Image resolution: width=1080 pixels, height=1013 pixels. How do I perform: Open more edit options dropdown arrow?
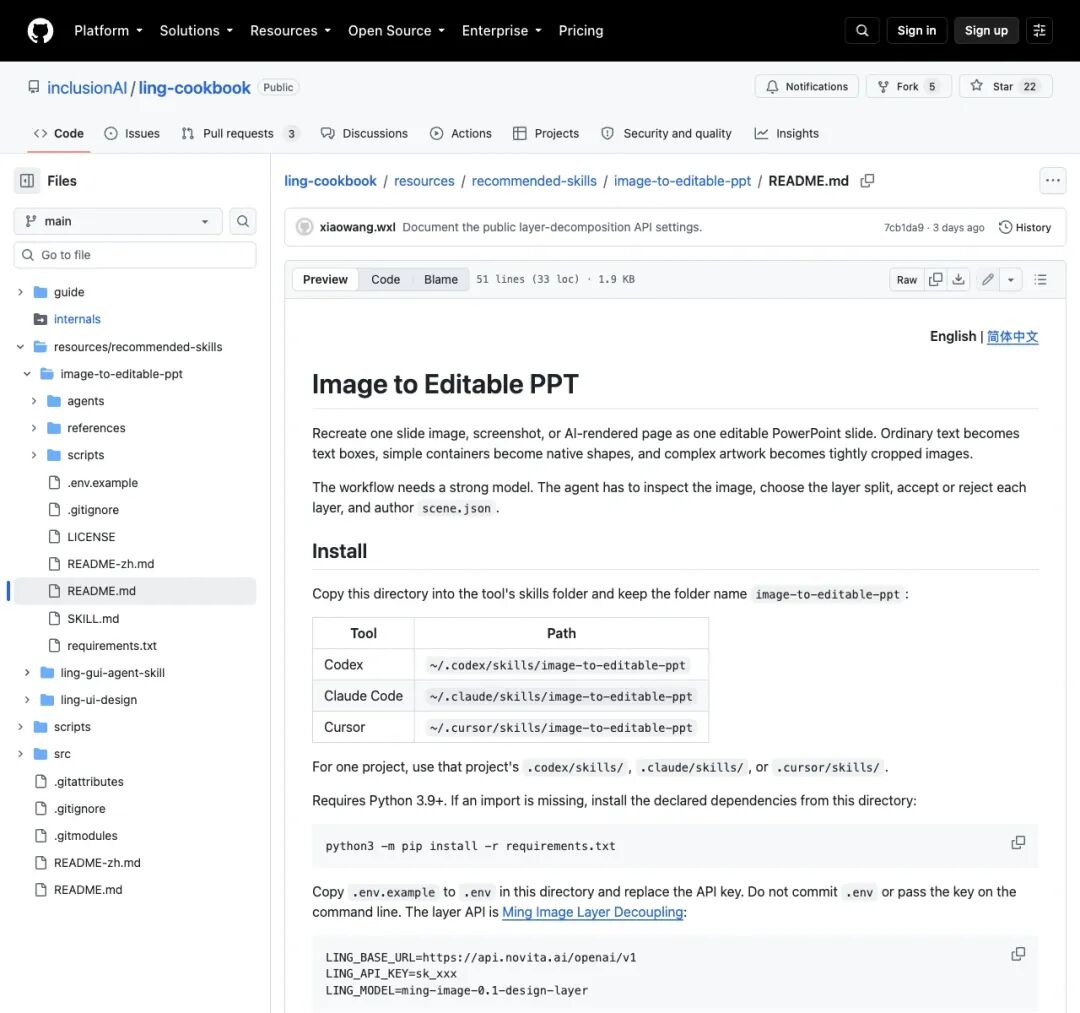point(1010,279)
